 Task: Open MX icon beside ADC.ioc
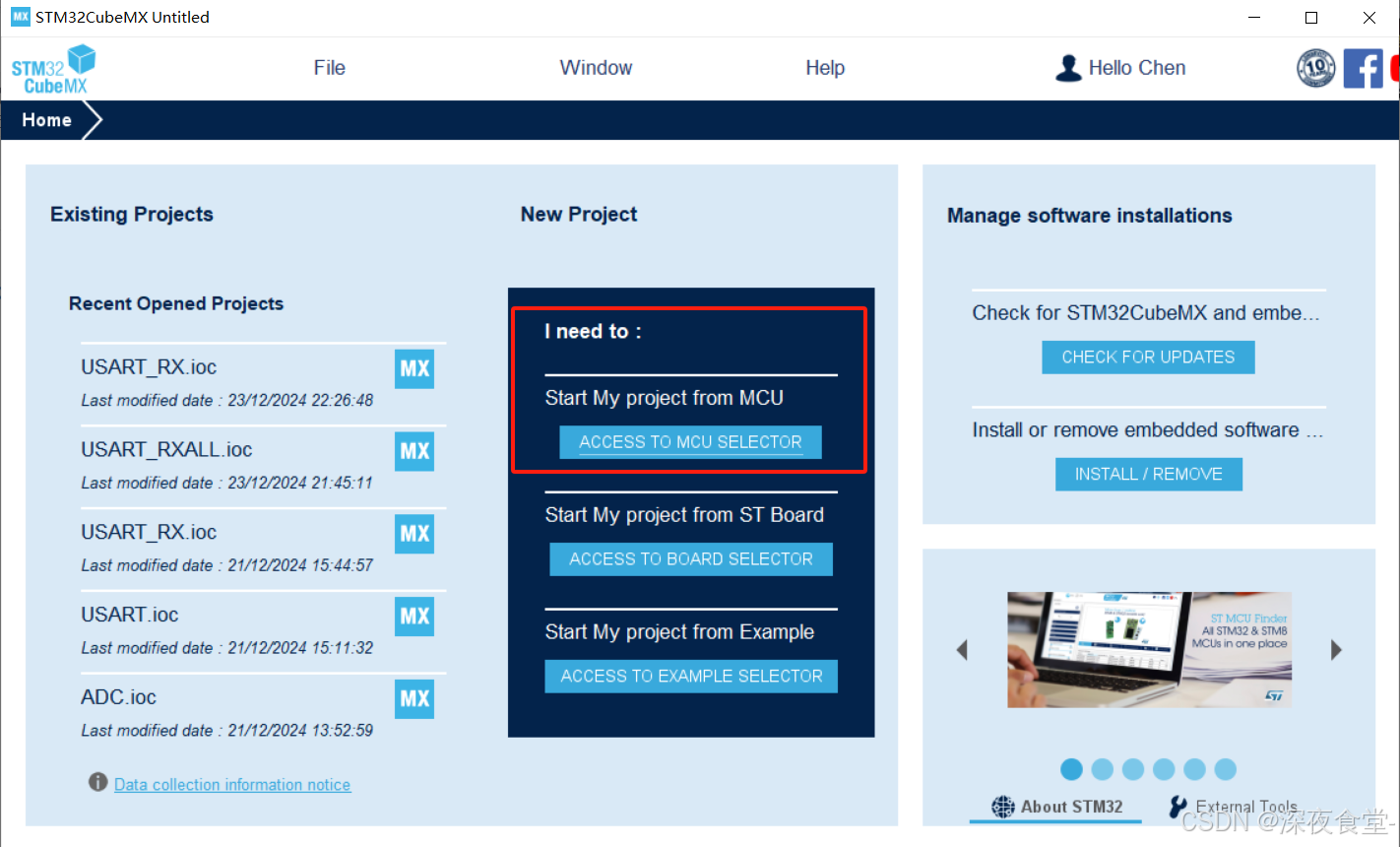coord(414,699)
